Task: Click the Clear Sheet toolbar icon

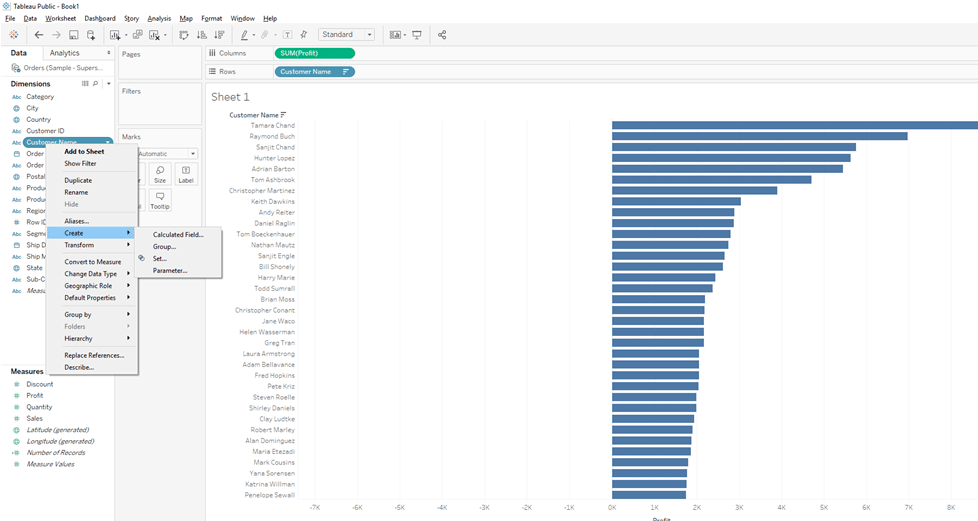Action: click(154, 35)
